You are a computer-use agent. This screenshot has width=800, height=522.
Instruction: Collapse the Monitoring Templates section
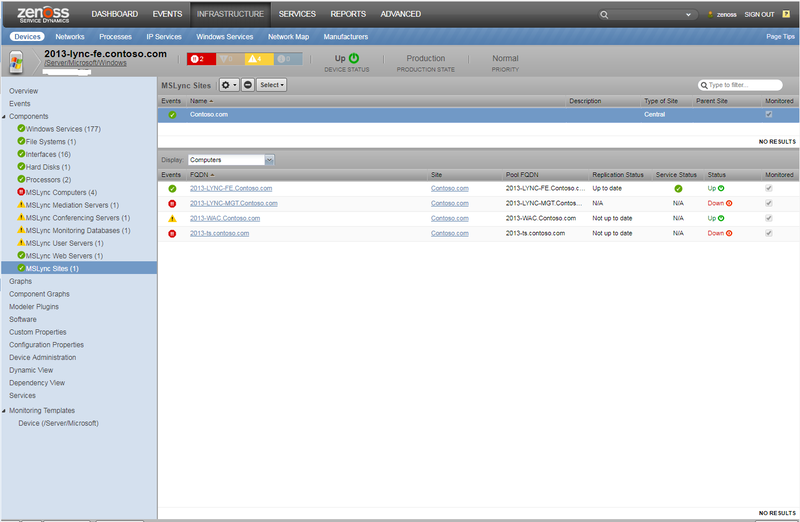[4, 411]
